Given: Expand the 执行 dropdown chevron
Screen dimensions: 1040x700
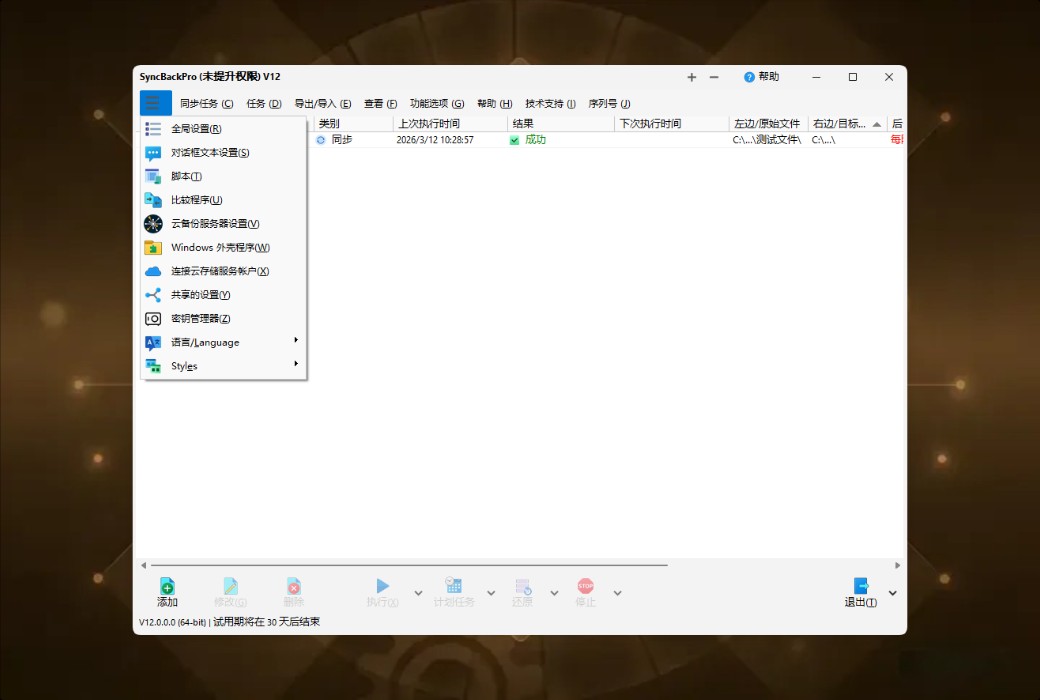Looking at the screenshot, I should tap(418, 592).
